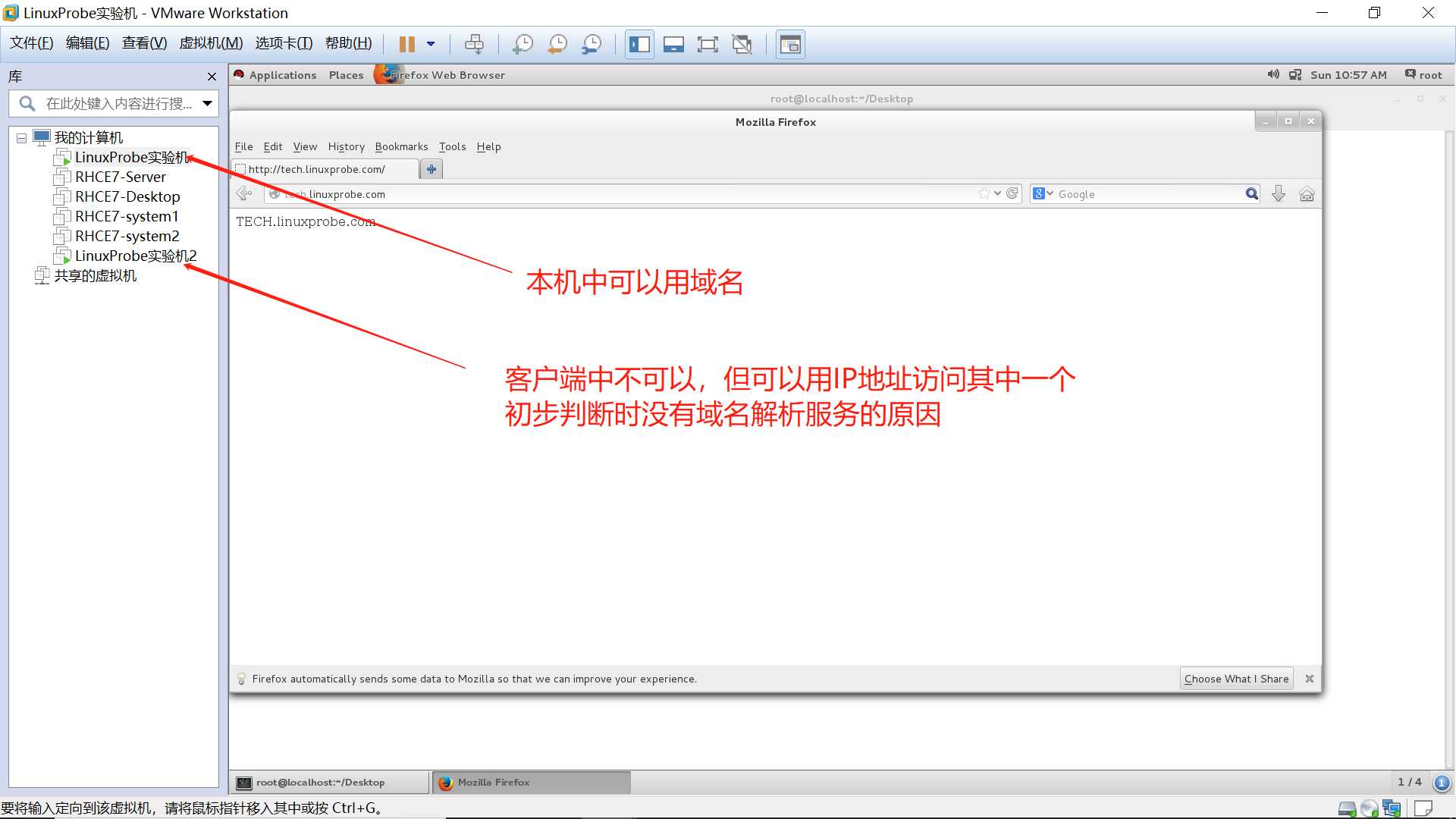Open Firefox File menu
1456x819 pixels.
click(x=243, y=147)
